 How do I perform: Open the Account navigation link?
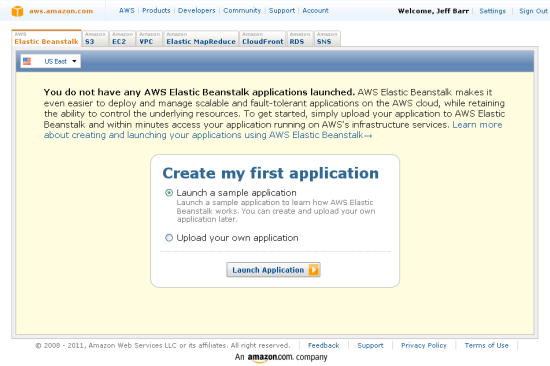315,11
